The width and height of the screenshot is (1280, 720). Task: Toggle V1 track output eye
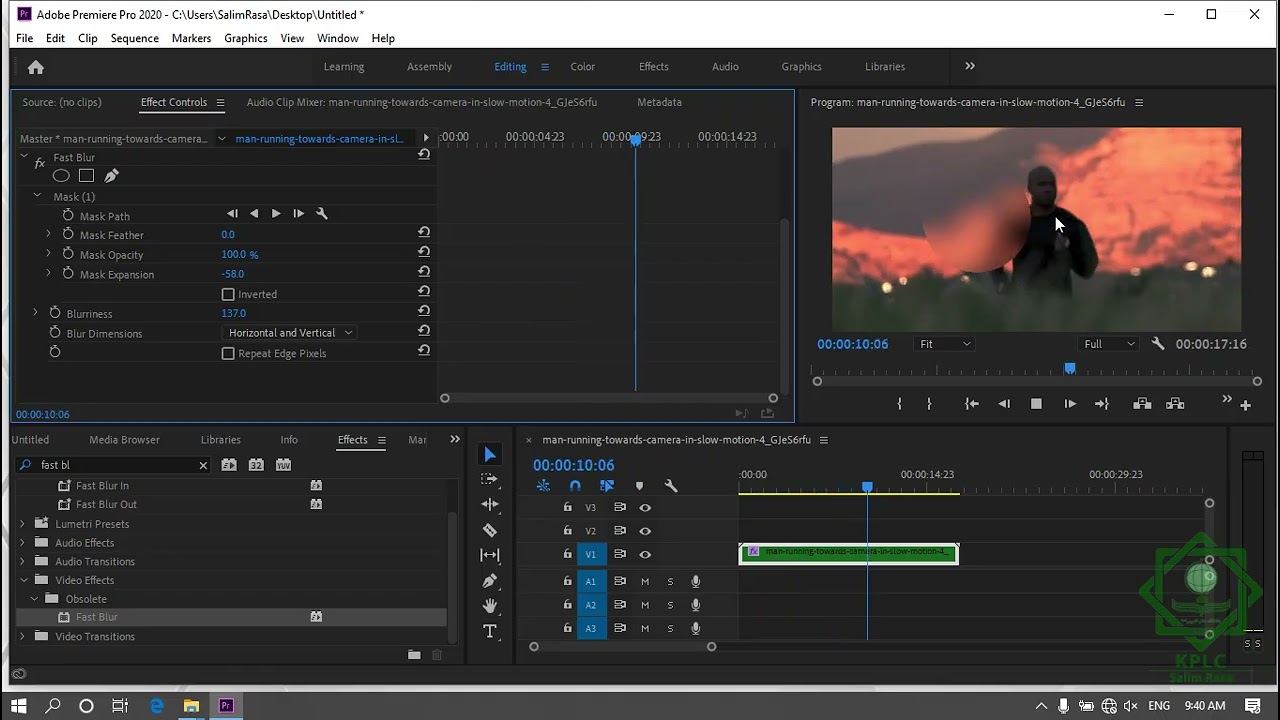pos(645,555)
